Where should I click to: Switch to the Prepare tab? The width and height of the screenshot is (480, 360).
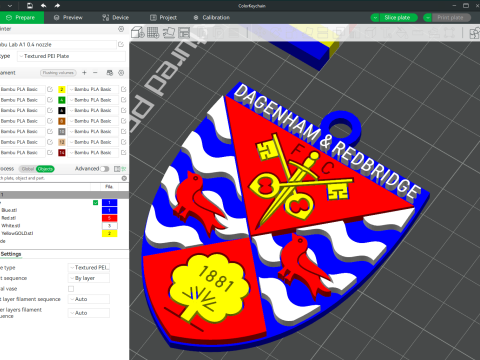coord(21,18)
